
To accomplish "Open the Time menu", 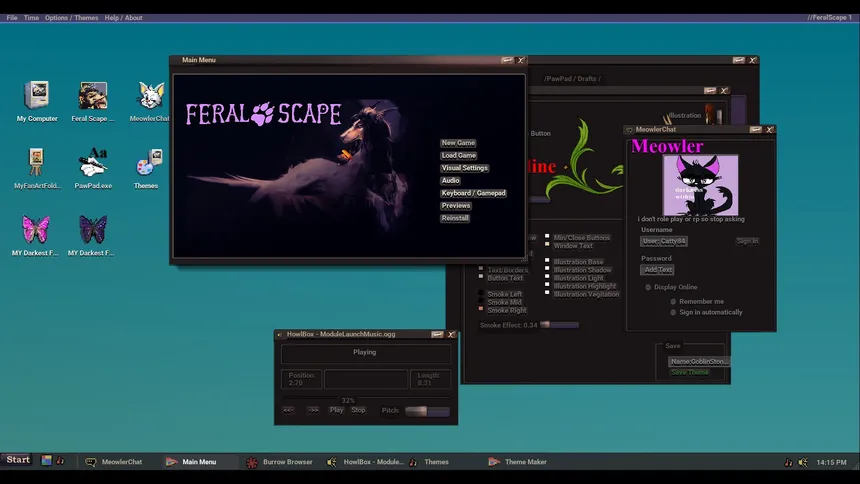I will click(x=31, y=18).
